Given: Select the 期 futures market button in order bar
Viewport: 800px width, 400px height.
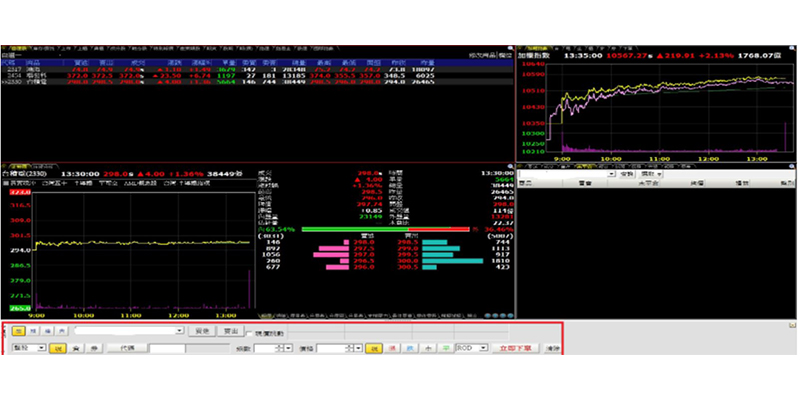Looking at the screenshot, I should (x=33, y=331).
